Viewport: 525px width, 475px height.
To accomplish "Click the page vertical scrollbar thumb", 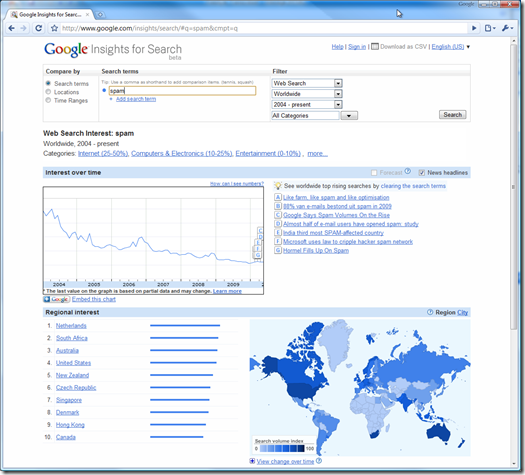I will click(513, 187).
